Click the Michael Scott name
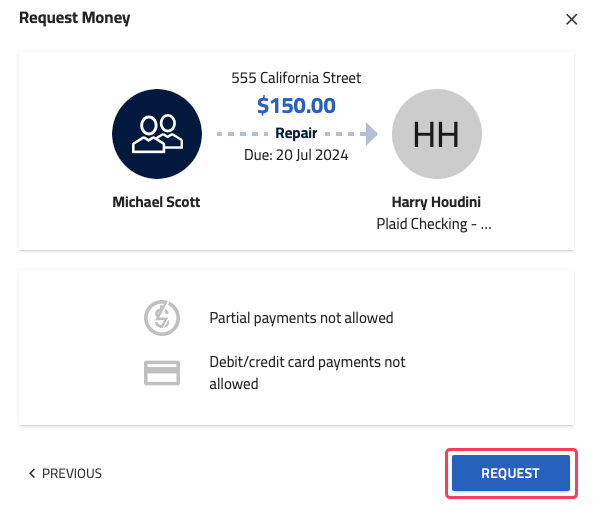This screenshot has height=508, width=593. [x=156, y=202]
